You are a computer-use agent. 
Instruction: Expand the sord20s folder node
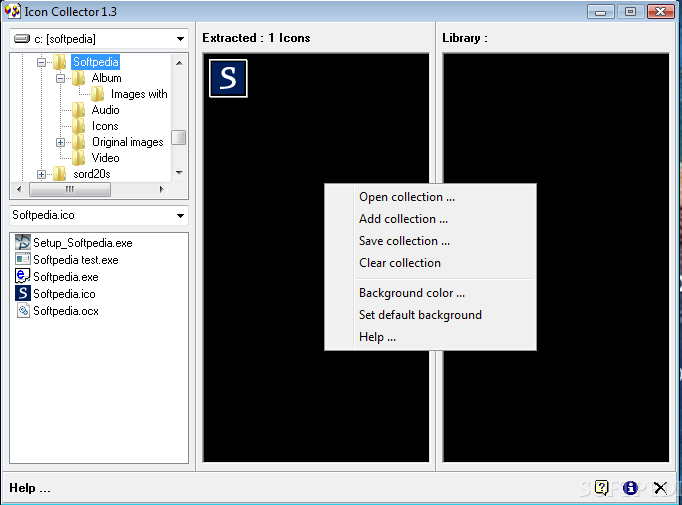(x=41, y=174)
